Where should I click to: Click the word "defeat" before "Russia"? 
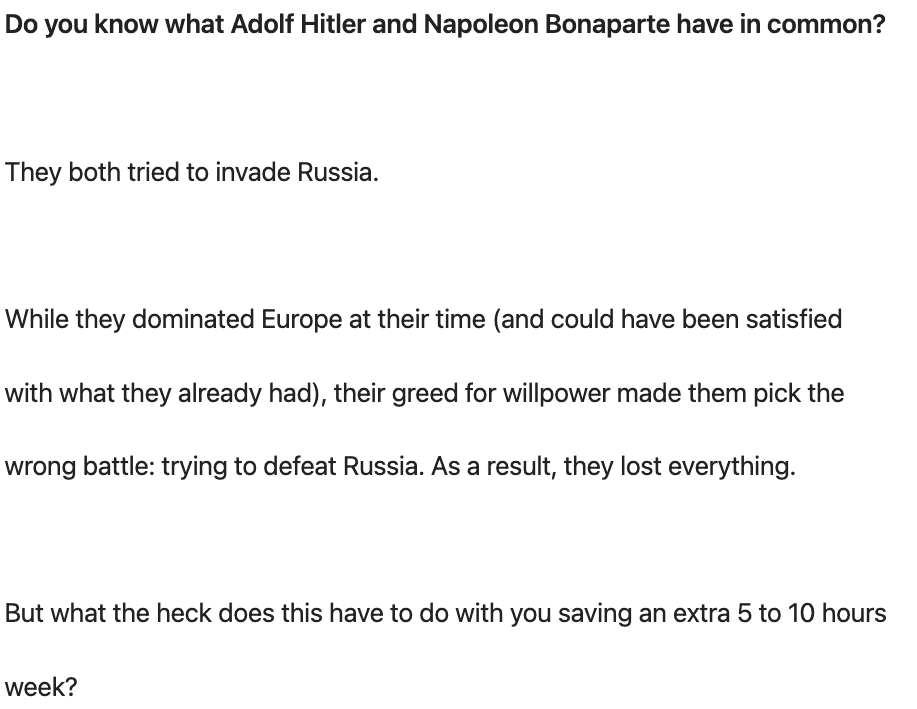click(299, 467)
